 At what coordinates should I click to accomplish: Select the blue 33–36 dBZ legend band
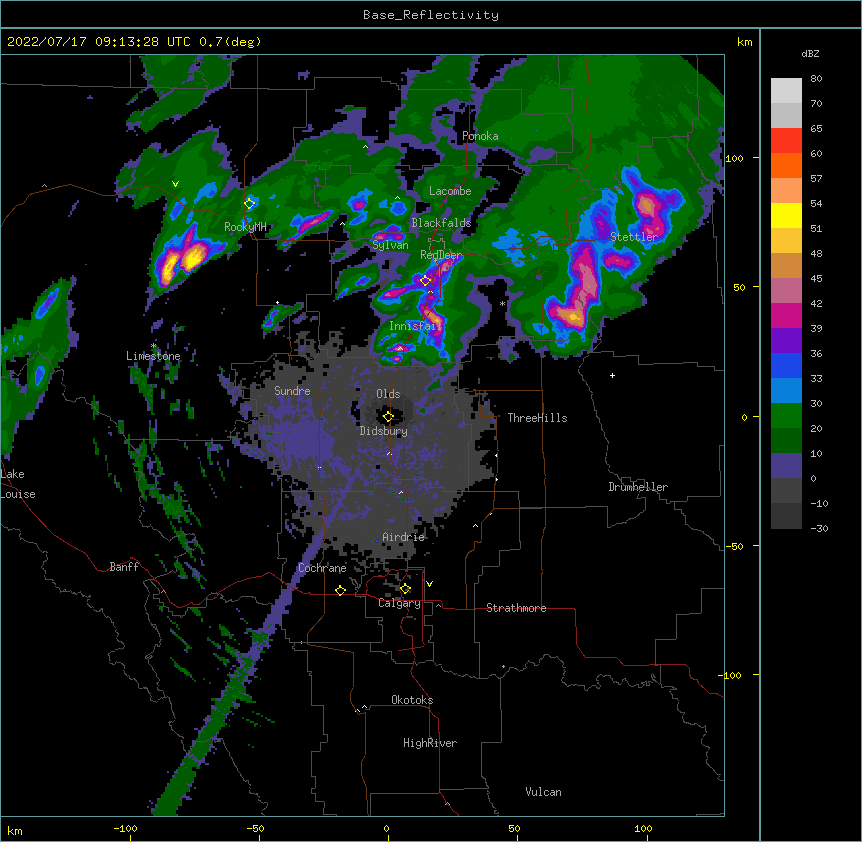(786, 365)
